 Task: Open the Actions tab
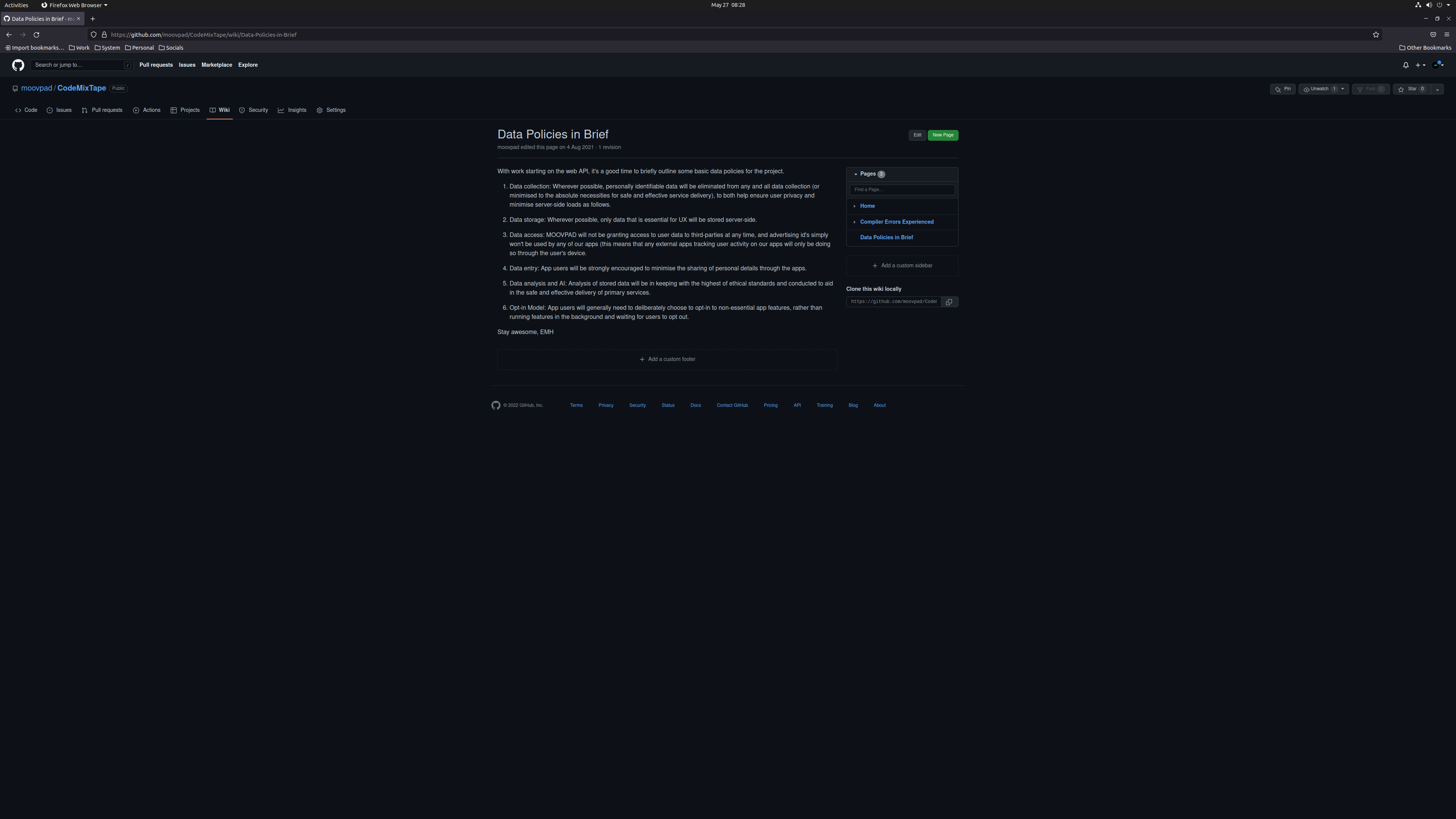[x=147, y=110]
